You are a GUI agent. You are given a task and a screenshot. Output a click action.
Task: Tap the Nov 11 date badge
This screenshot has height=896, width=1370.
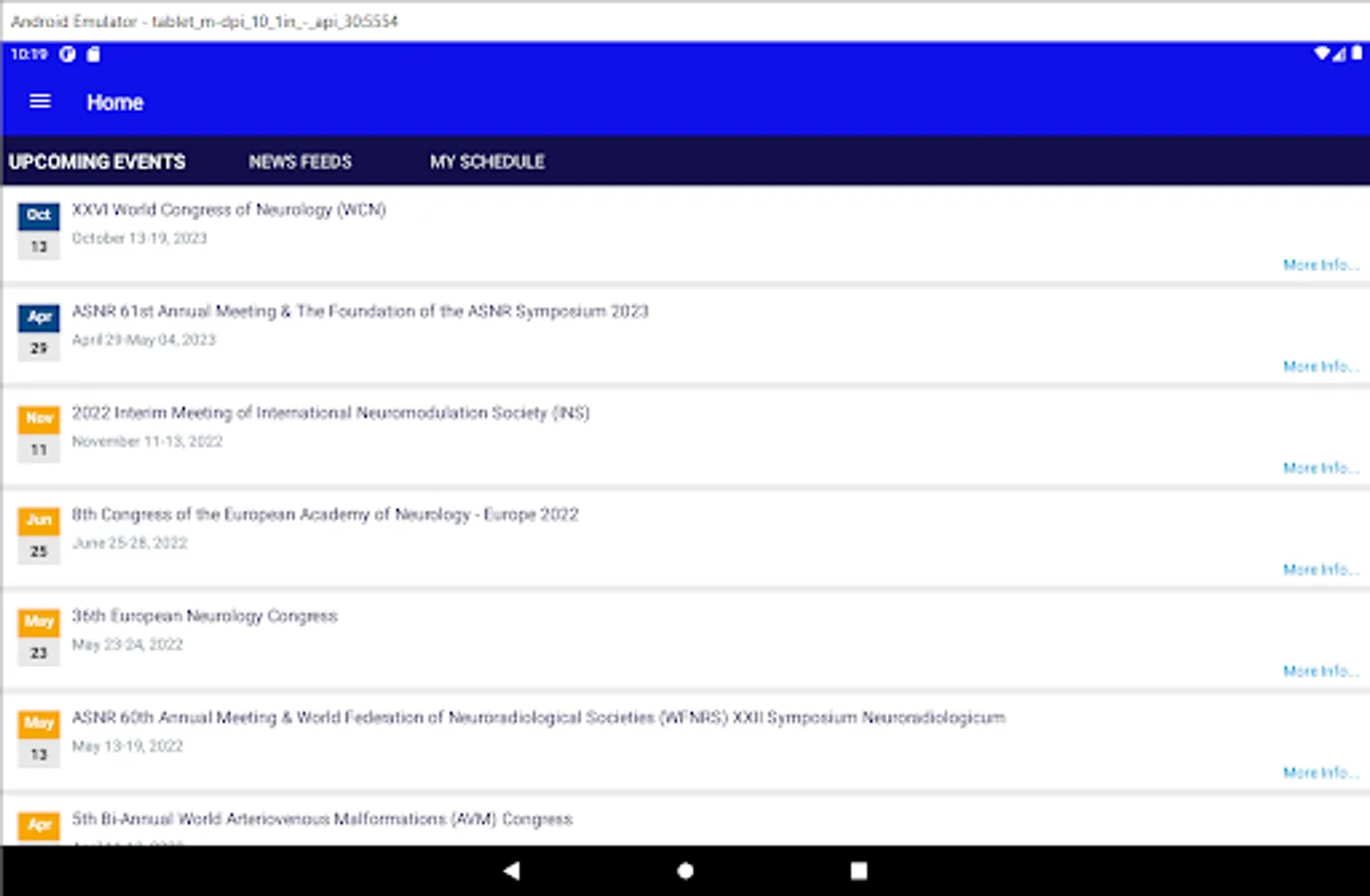point(39,433)
